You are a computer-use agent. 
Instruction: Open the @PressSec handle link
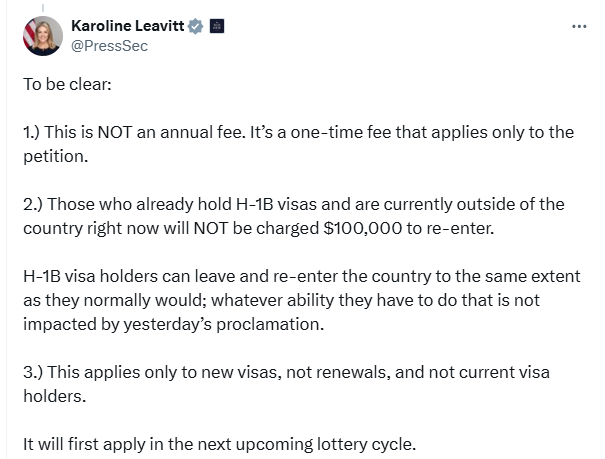[110, 46]
